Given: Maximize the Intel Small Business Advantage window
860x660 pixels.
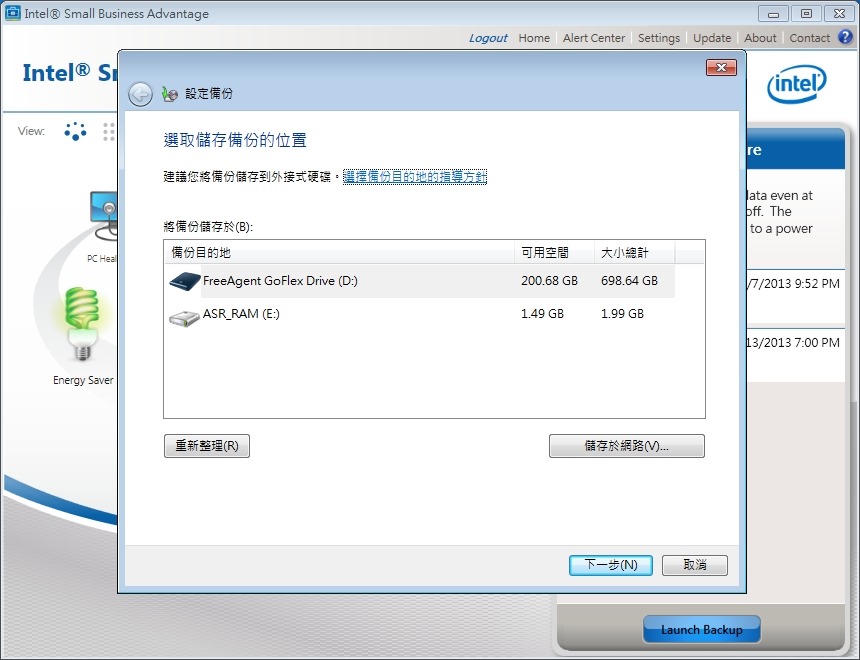Looking at the screenshot, I should pos(806,14).
